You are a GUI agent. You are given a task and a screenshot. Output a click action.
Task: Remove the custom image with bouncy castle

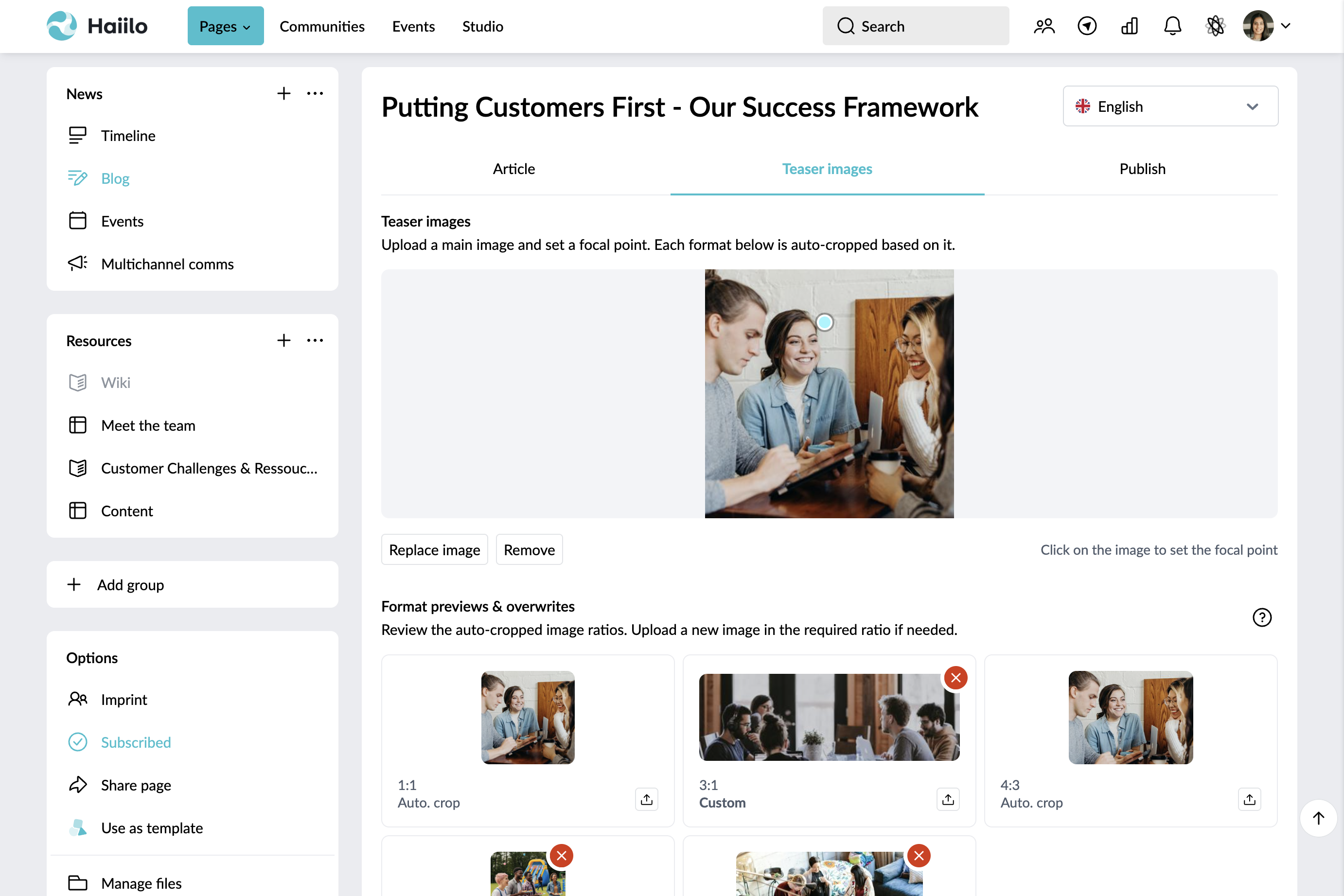[x=562, y=856]
